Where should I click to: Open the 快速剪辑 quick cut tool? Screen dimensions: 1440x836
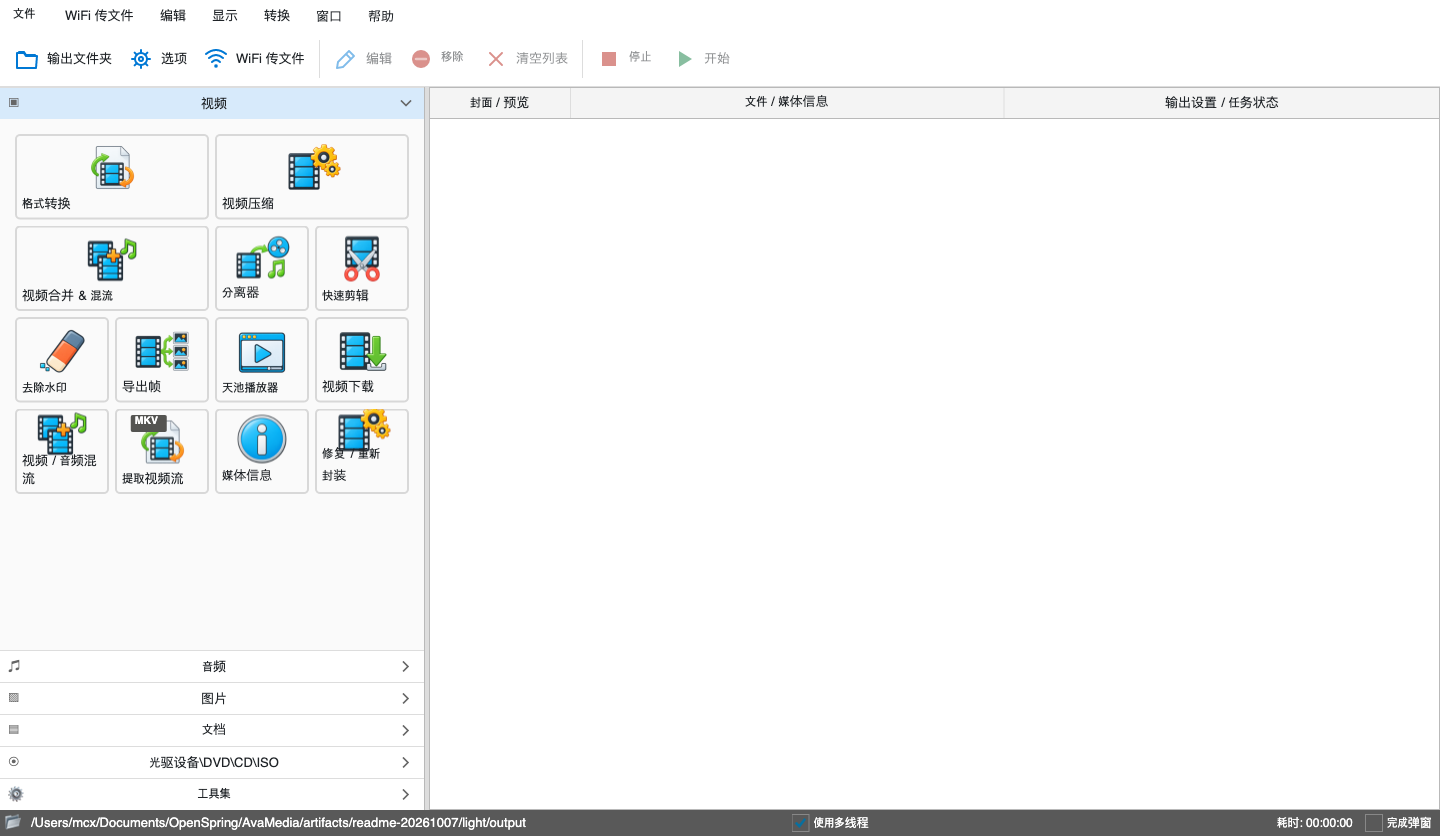pyautogui.click(x=362, y=268)
